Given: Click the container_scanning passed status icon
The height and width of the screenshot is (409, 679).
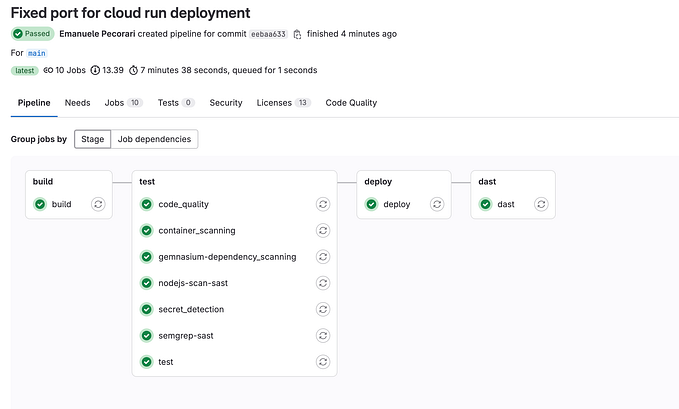Looking at the screenshot, I should (147, 230).
